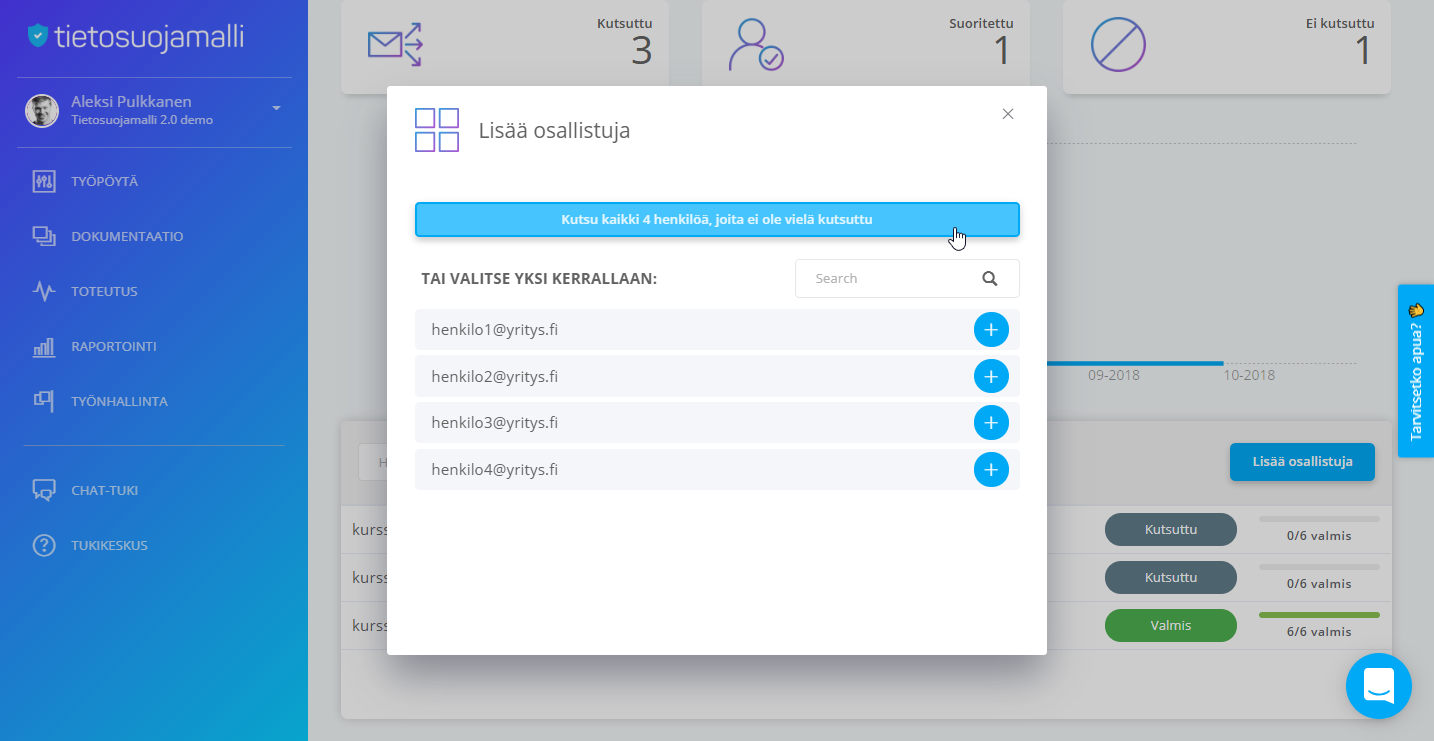
Task: Open the chat bubble widget icon
Action: click(x=1379, y=686)
